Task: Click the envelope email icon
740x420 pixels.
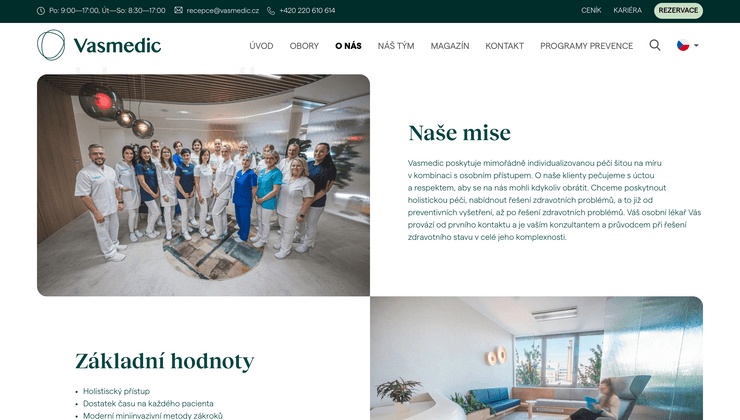Action: point(178,10)
